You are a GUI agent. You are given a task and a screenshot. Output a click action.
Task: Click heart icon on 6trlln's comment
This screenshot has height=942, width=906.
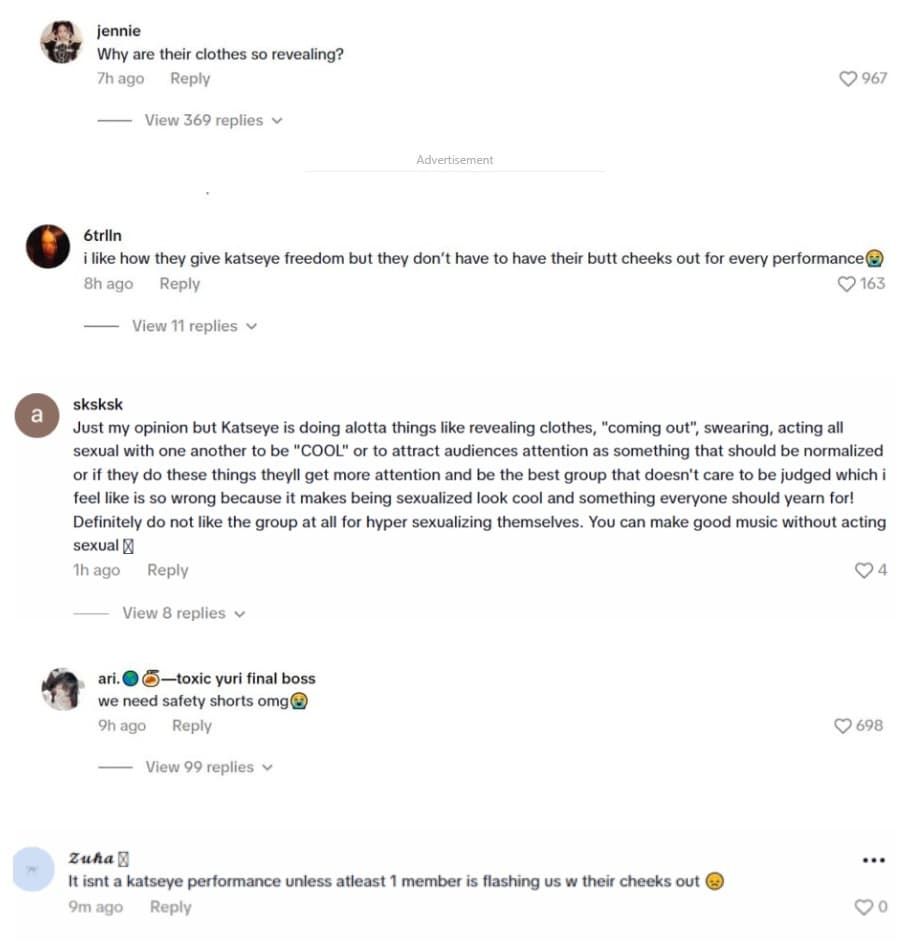point(847,284)
